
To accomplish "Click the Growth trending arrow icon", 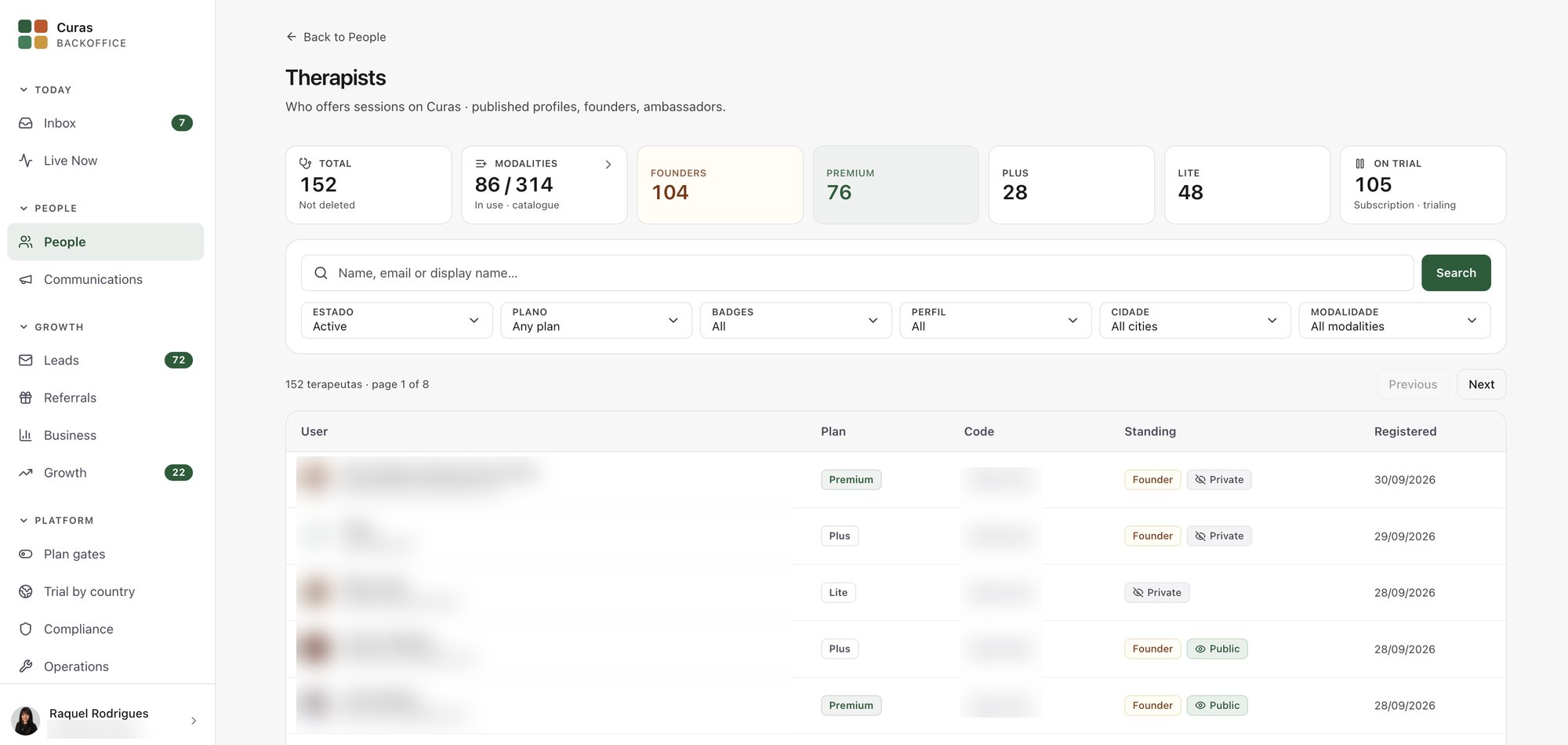I will coord(26,474).
